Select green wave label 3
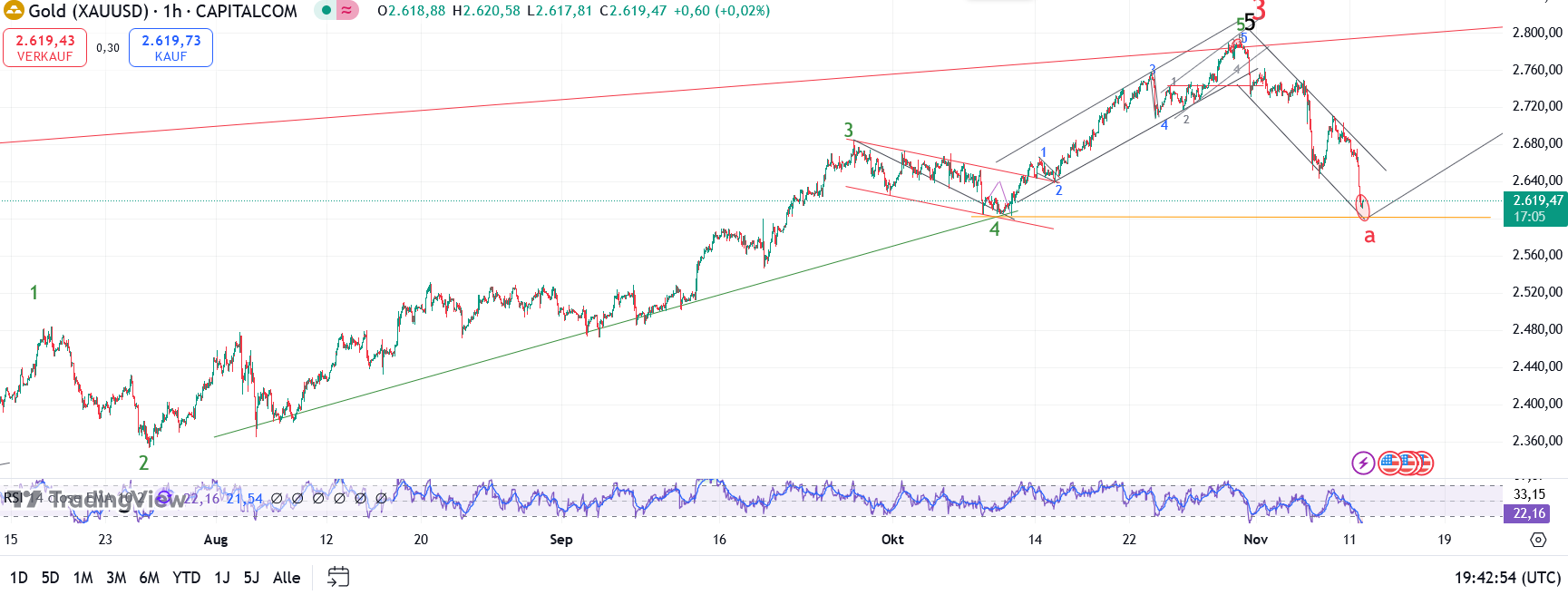 (x=849, y=130)
